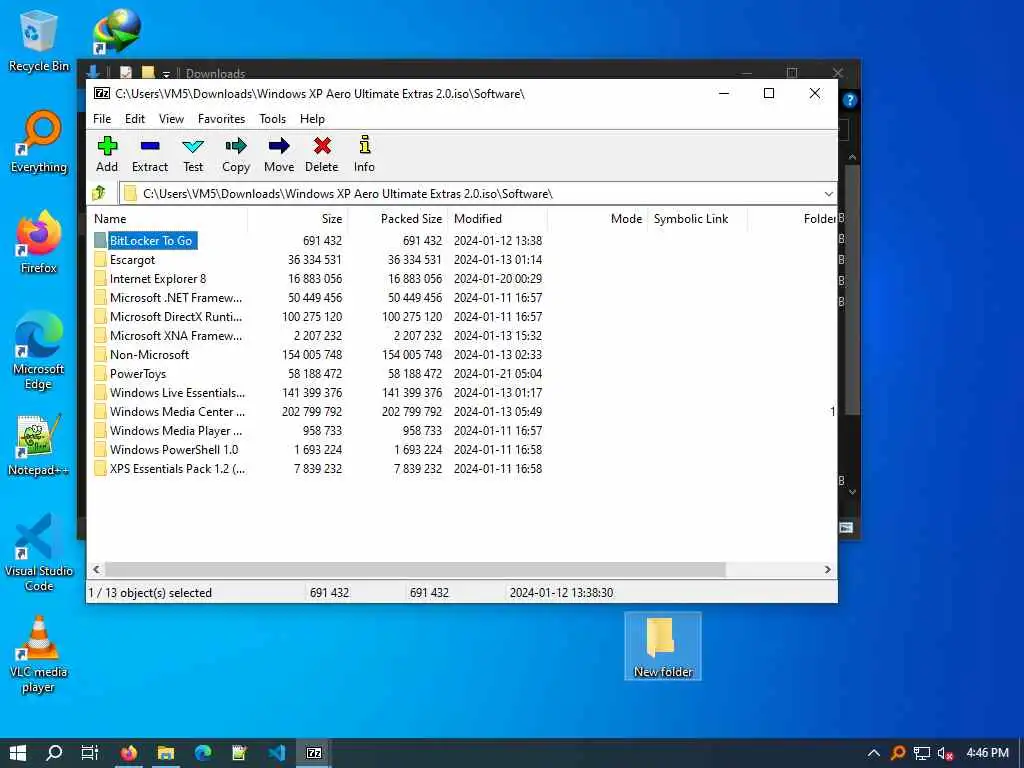Select the Notepad++ desktop shortcut

pos(39,445)
